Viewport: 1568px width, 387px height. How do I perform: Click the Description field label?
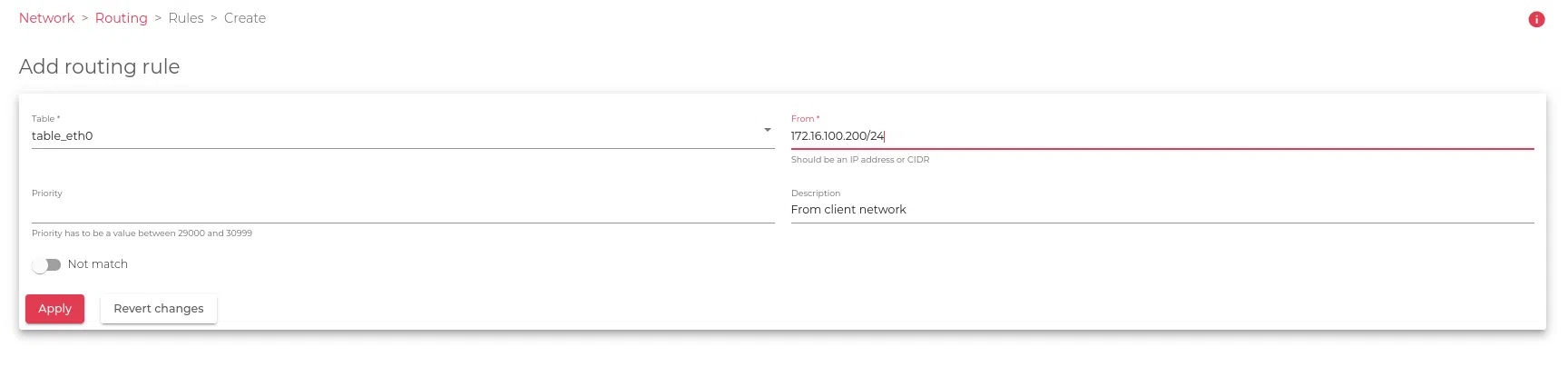[x=816, y=193]
